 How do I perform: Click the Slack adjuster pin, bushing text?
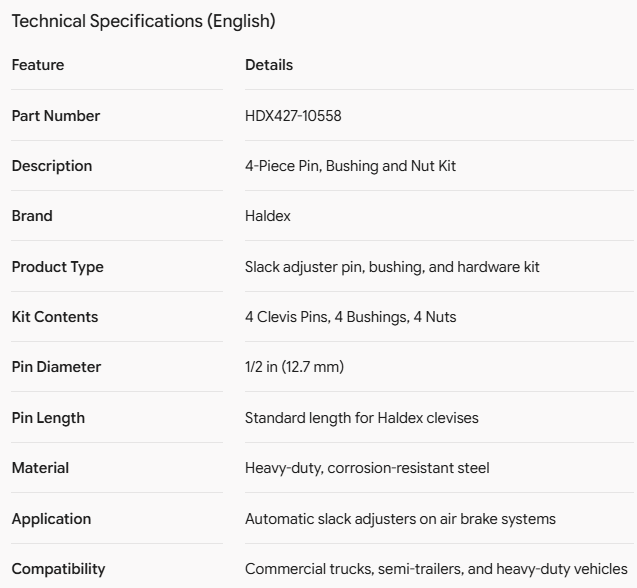pyautogui.click(x=392, y=267)
